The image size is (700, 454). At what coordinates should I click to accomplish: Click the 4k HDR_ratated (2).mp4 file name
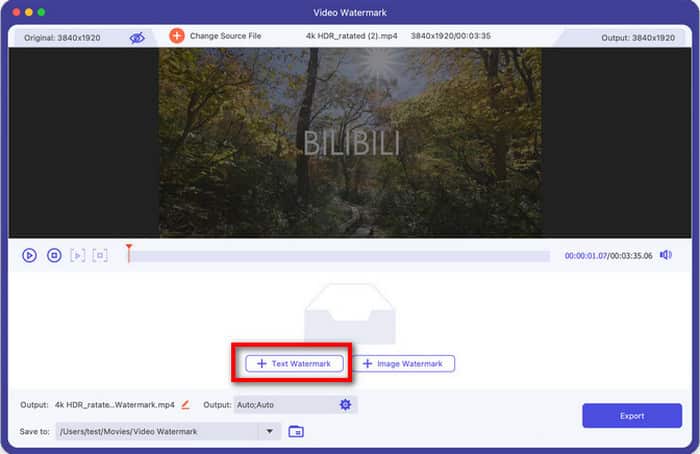pos(352,36)
